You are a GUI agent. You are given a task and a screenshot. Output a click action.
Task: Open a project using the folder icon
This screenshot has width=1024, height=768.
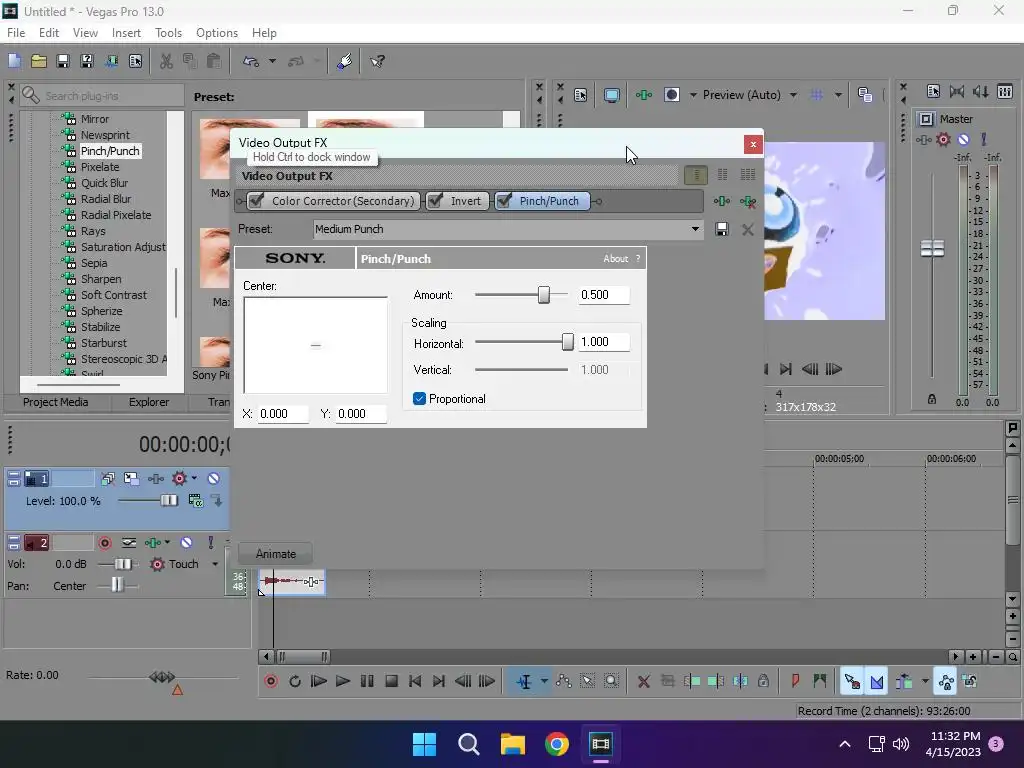click(x=39, y=61)
